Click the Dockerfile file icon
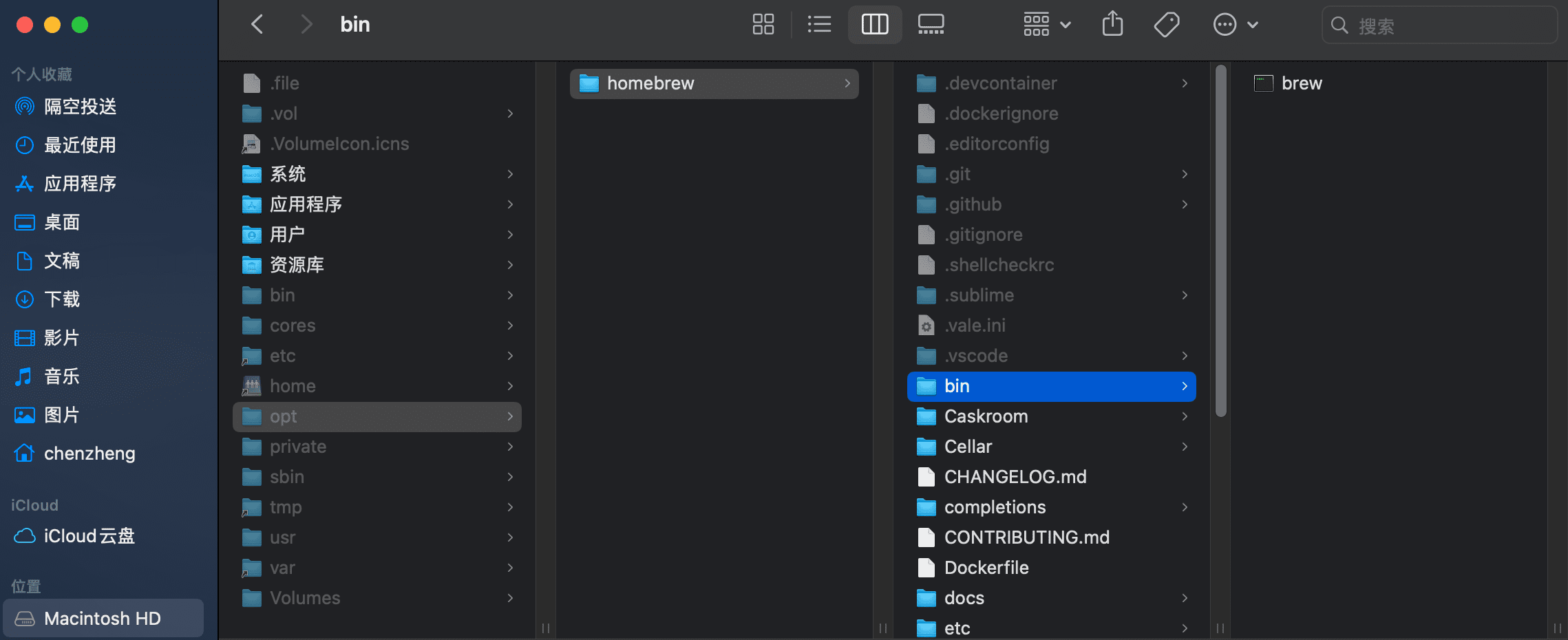 pos(926,568)
